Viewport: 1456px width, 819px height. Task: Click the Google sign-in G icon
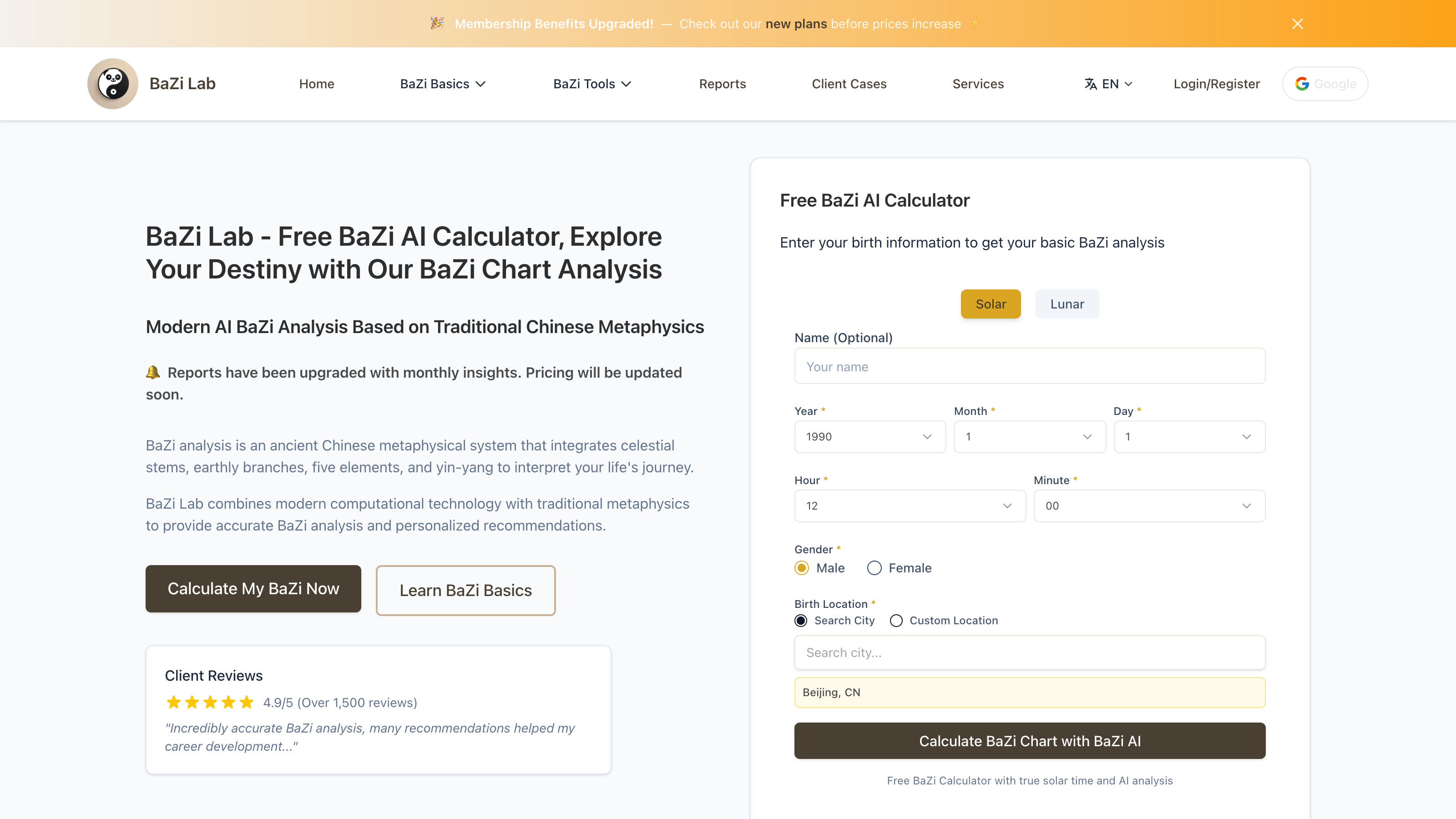pos(1302,83)
